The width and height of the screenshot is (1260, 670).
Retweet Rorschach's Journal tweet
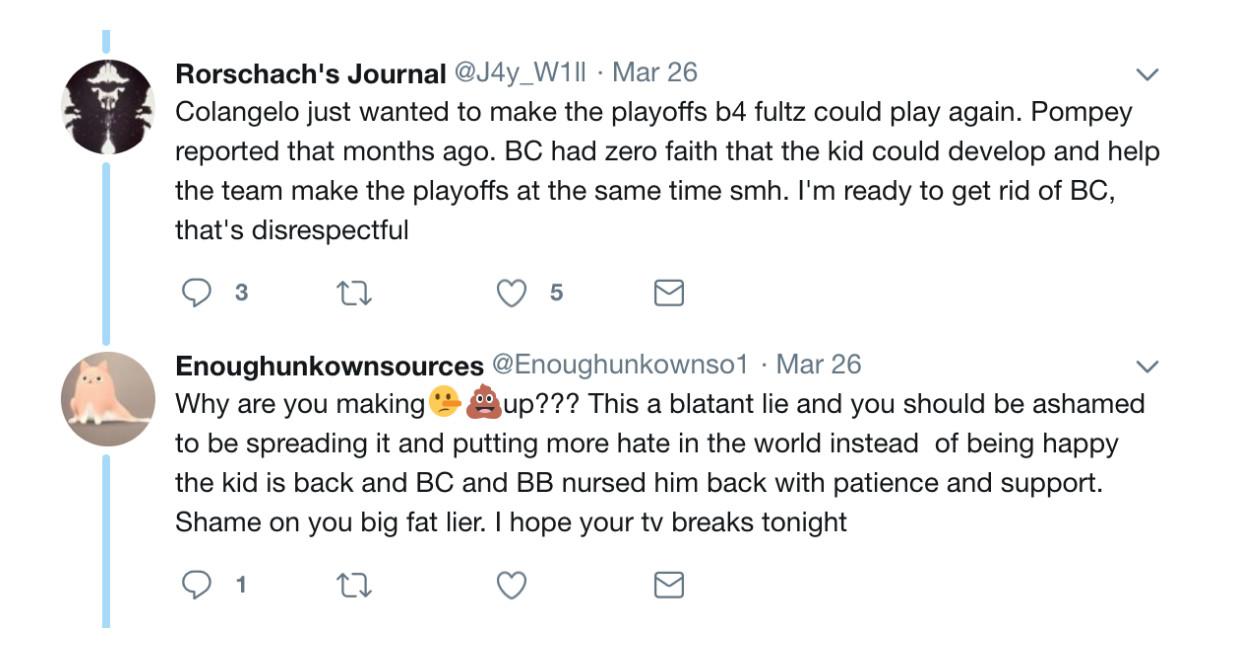coord(352,292)
